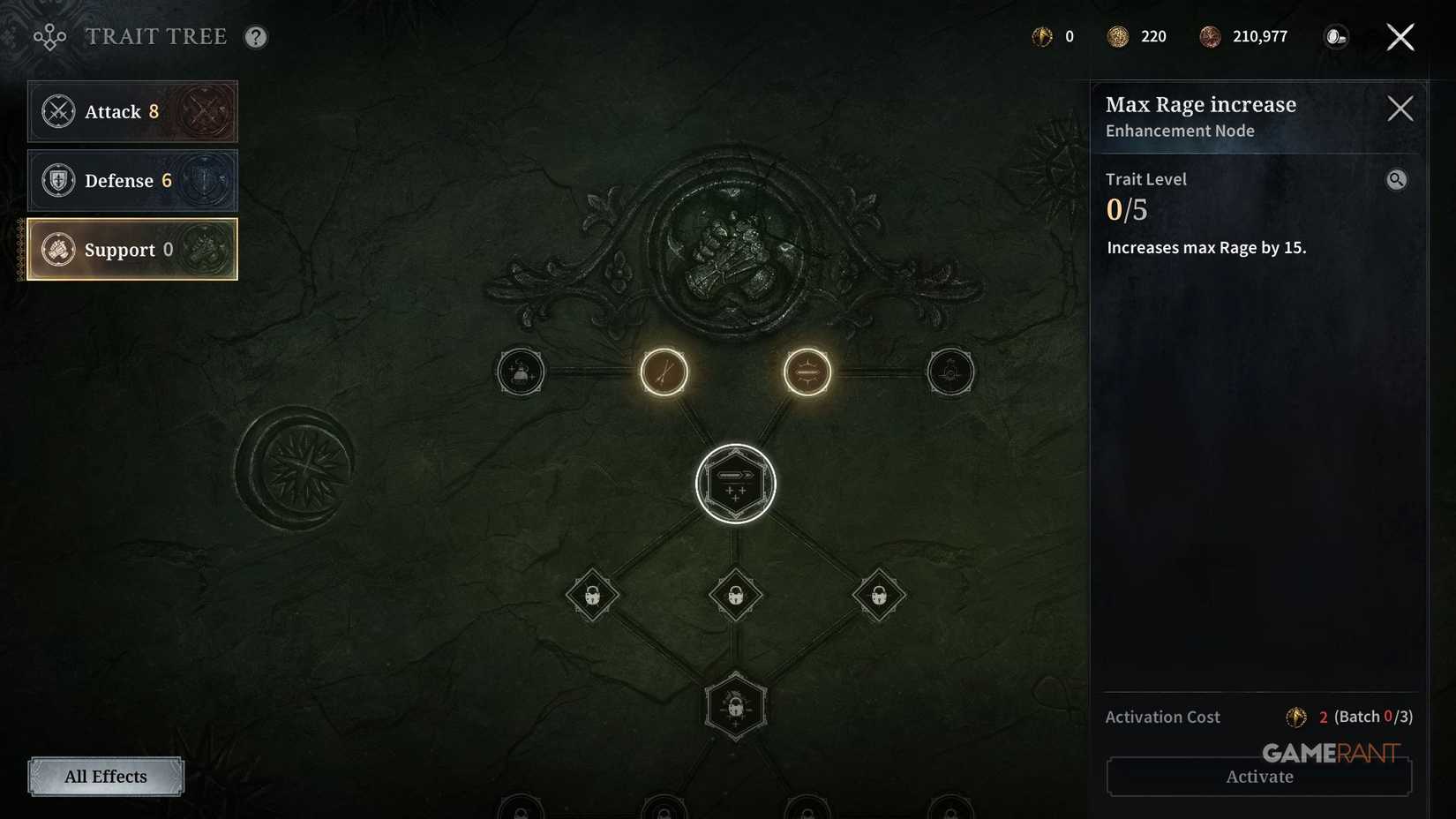Select the far-right unlit trait node
This screenshot has height=819, width=1456.
[x=950, y=372]
